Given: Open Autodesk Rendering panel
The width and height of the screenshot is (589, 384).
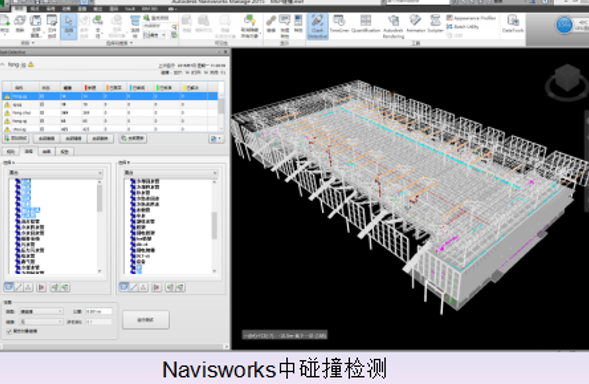Looking at the screenshot, I should pos(393,27).
